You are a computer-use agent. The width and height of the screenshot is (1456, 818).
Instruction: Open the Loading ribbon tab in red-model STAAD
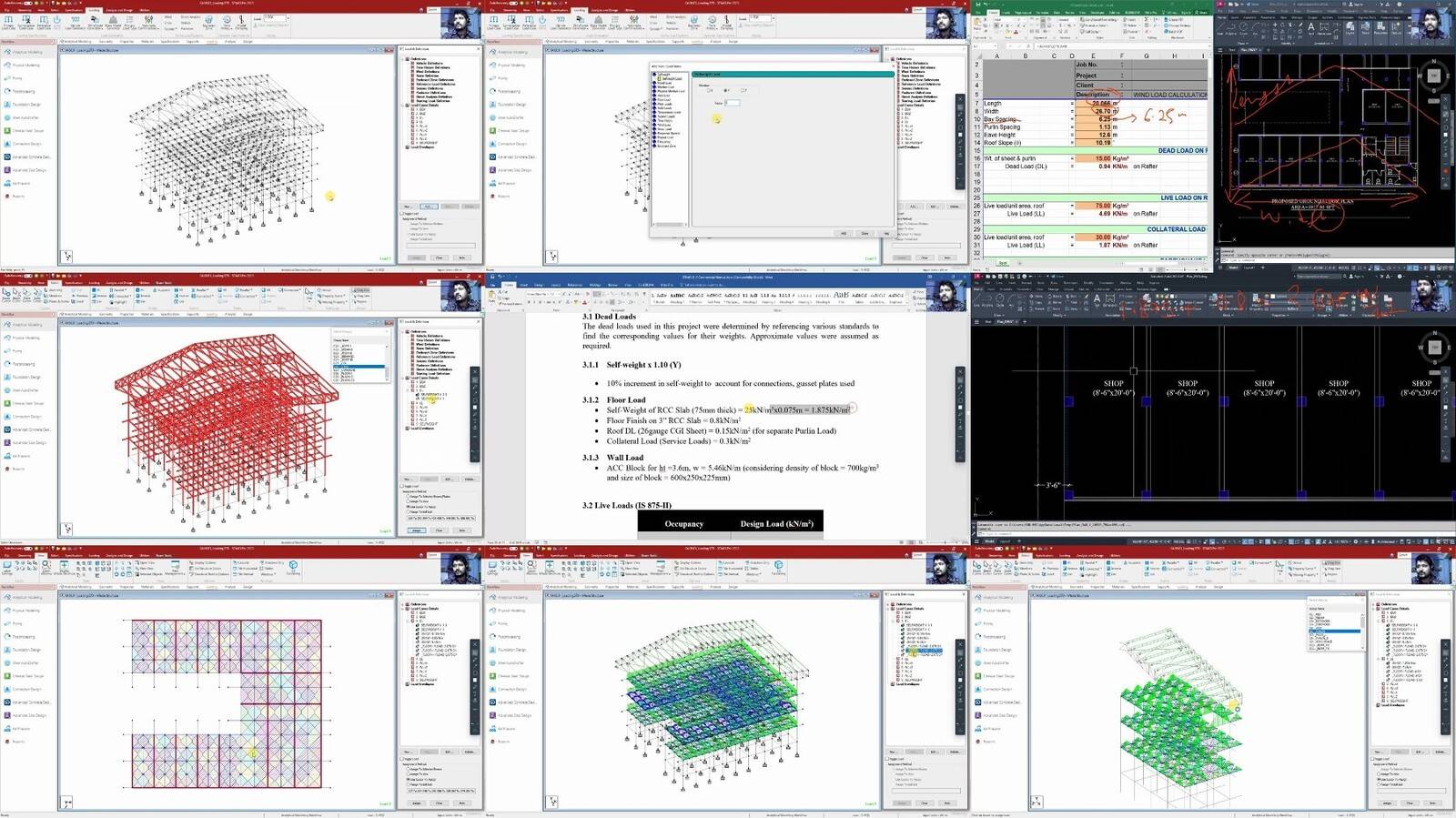click(94, 282)
